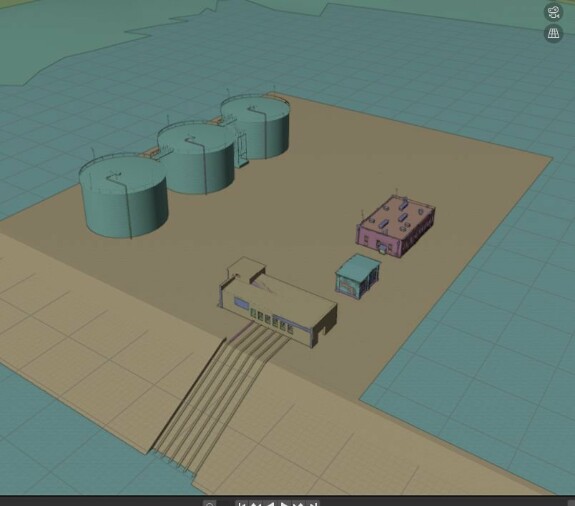The image size is (575, 506).
Task: Play the animation in reverse
Action: pyautogui.click(x=270, y=503)
